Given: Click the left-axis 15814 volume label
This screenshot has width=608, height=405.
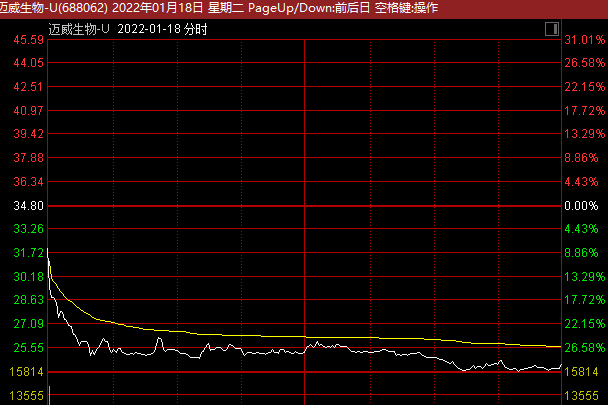Looking at the screenshot, I should (26, 372).
